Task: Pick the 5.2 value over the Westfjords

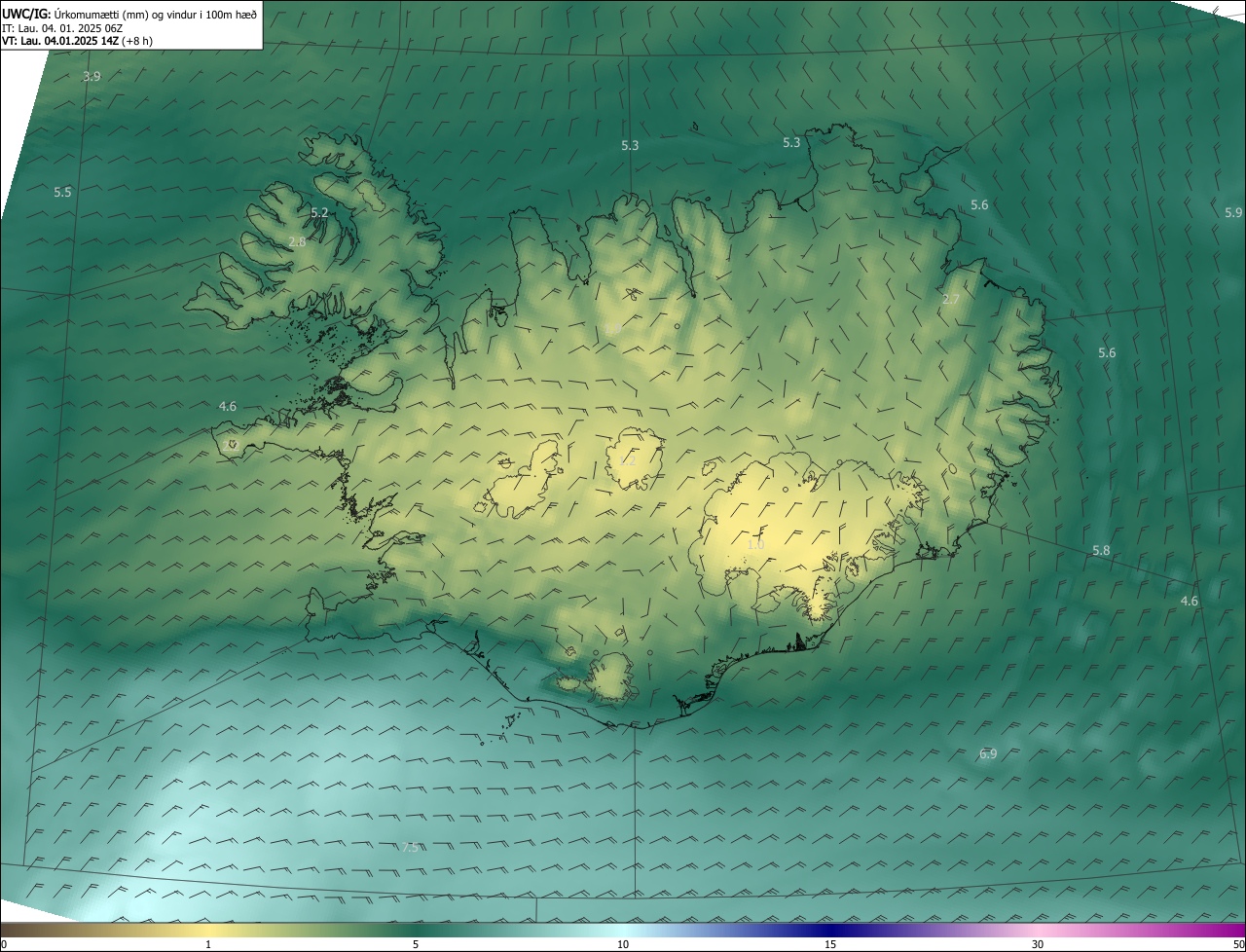Action: point(319,212)
